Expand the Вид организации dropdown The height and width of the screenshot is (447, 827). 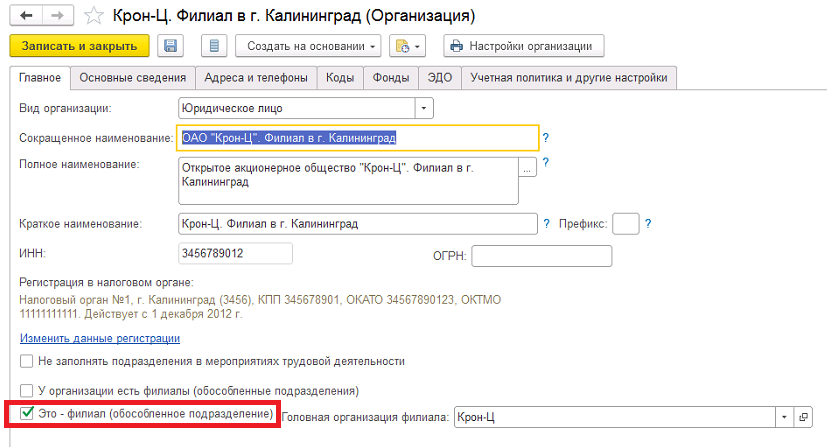click(x=424, y=108)
